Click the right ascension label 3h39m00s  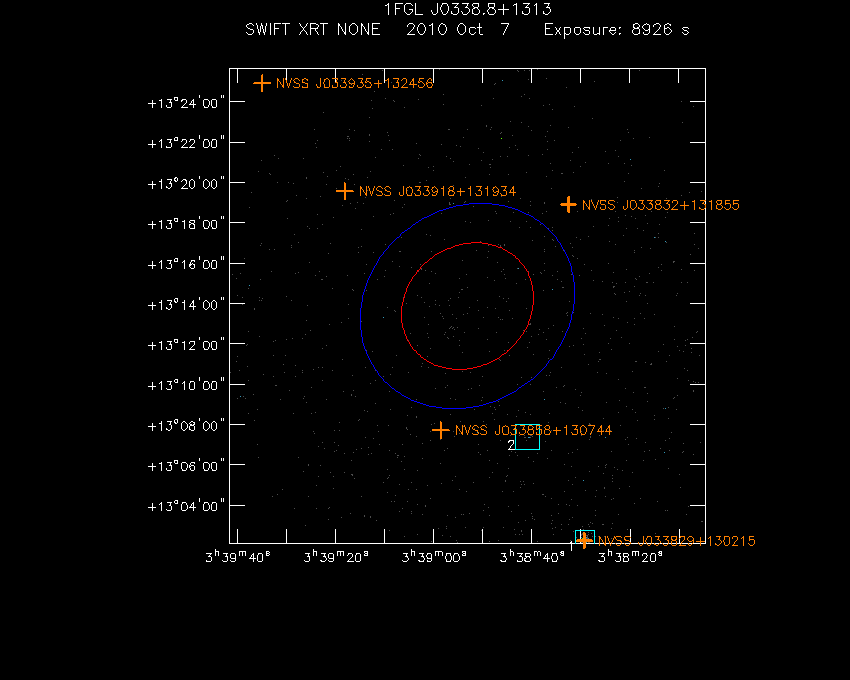click(x=434, y=557)
